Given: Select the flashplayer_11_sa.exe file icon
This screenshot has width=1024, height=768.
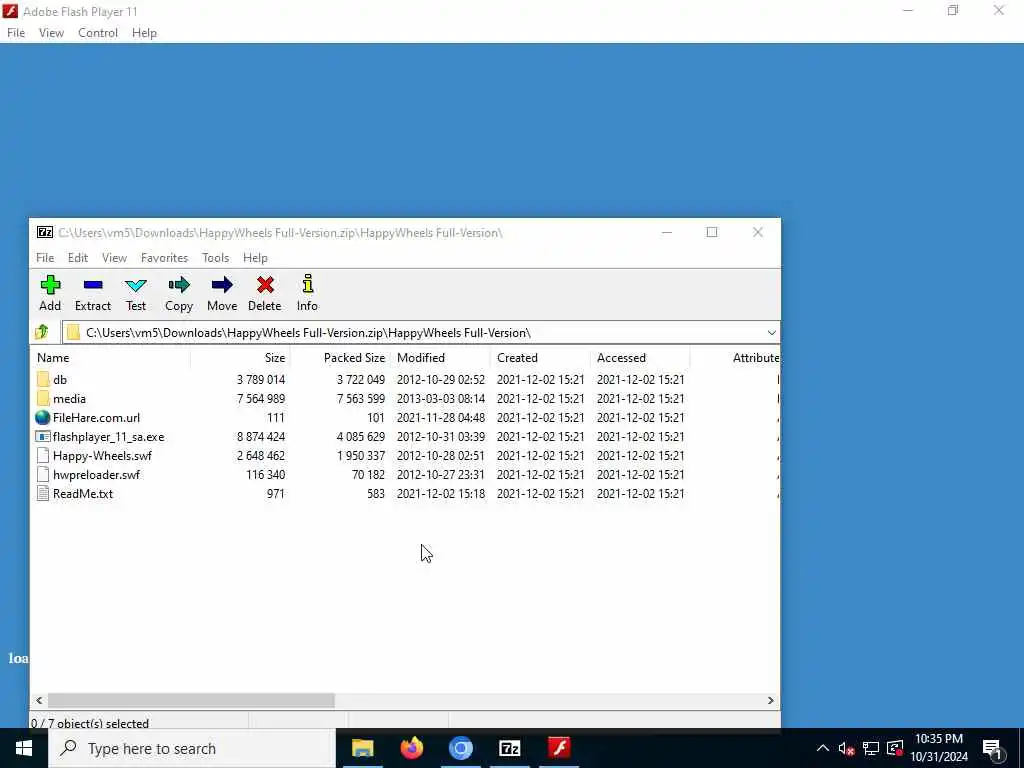Looking at the screenshot, I should tap(43, 436).
